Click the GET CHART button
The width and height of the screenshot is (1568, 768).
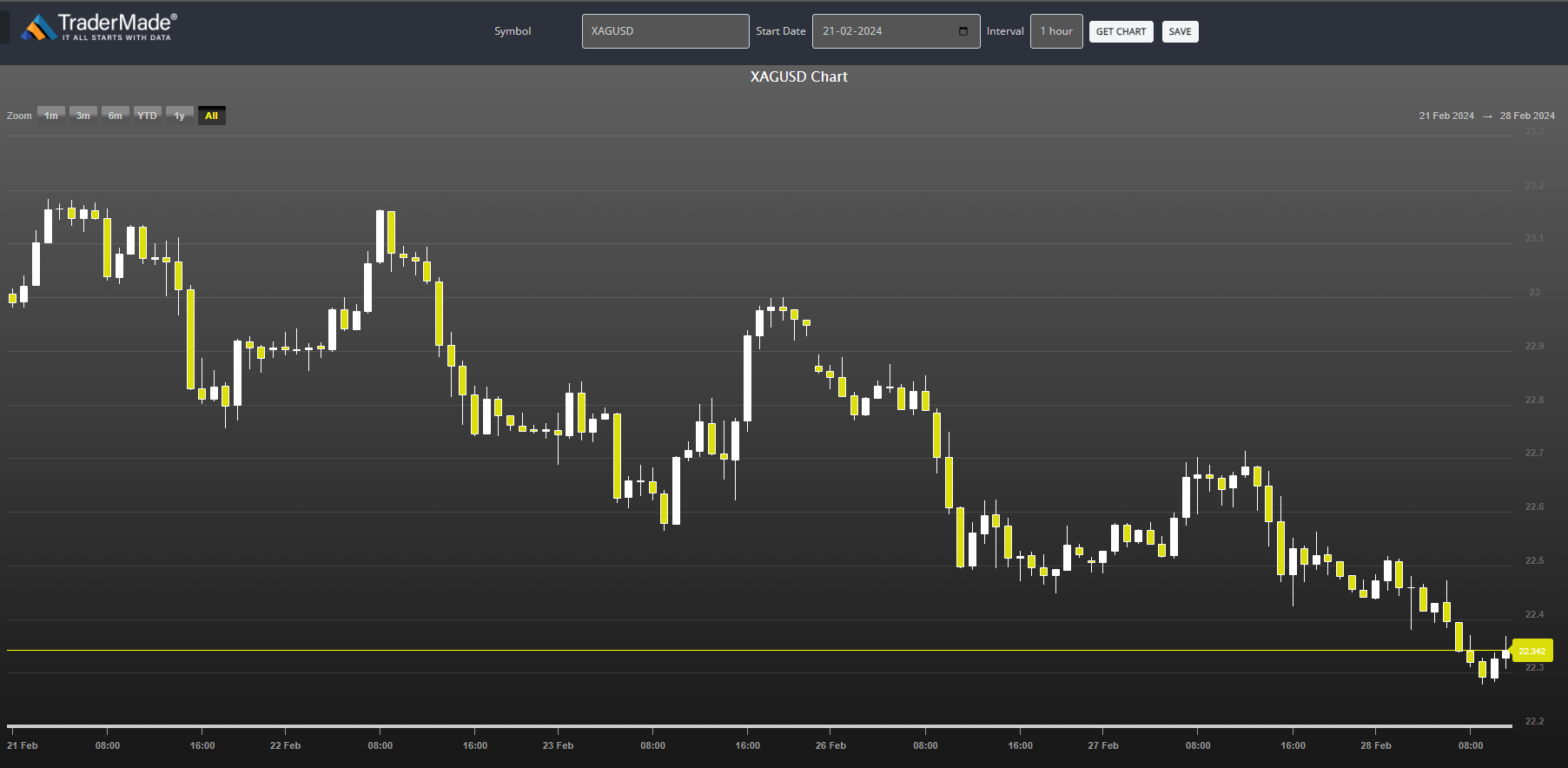(1121, 32)
